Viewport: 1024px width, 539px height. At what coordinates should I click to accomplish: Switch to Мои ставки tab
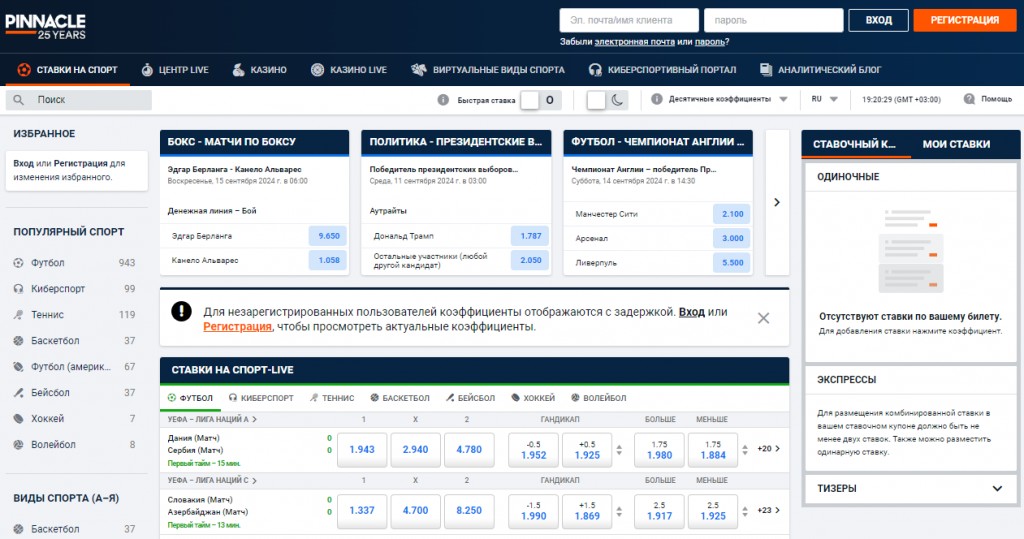coord(956,144)
